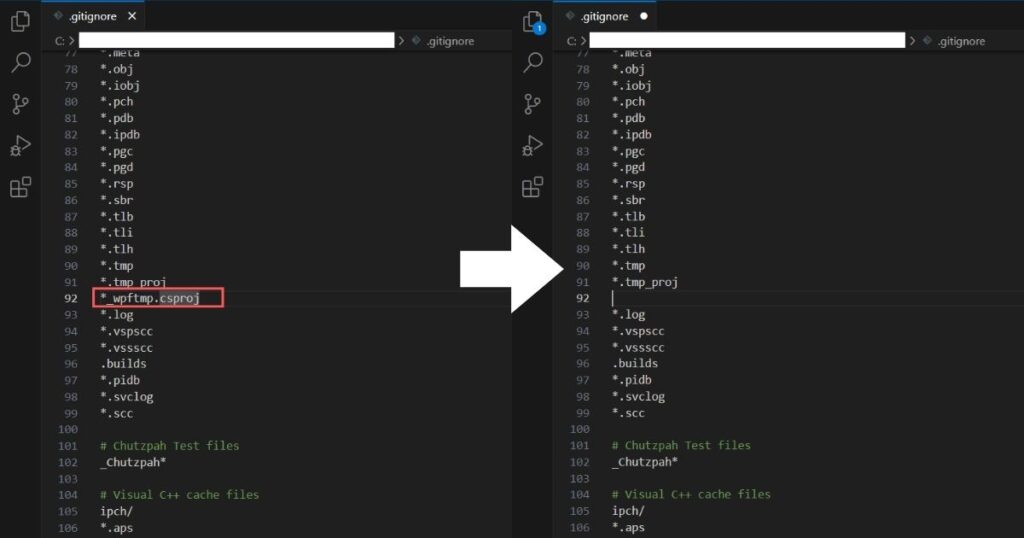Click the C: breadcrumb in the left window

[x=59, y=41]
